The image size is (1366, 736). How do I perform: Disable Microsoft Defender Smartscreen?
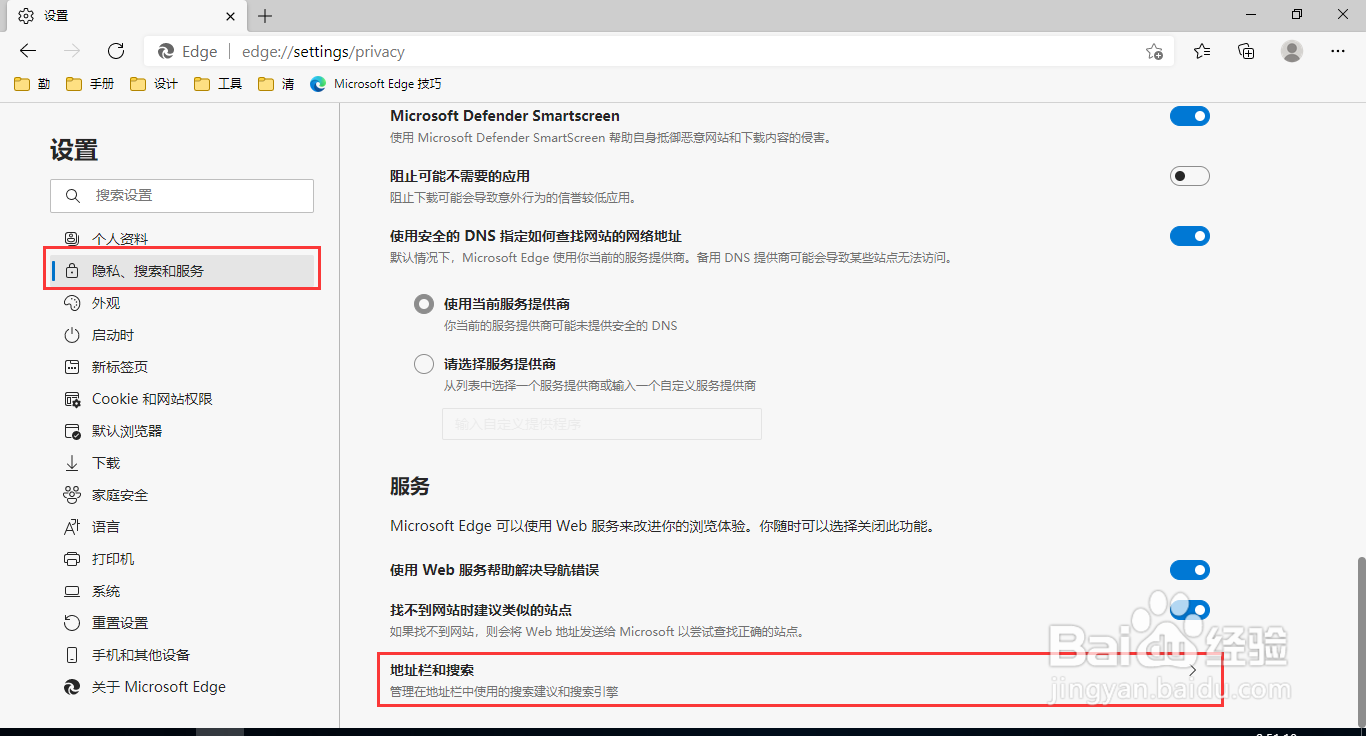[1189, 115]
